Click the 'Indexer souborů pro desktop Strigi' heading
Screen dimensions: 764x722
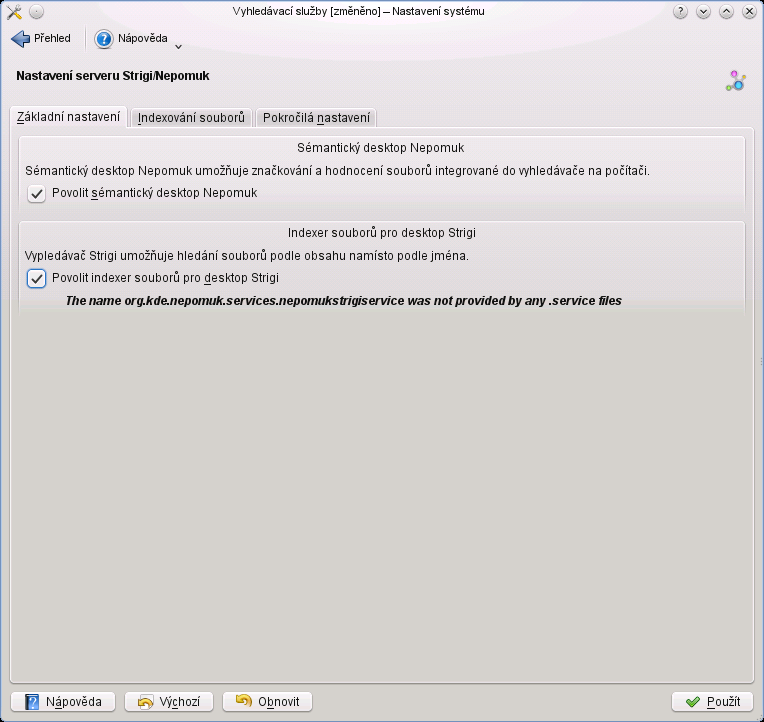(x=382, y=233)
